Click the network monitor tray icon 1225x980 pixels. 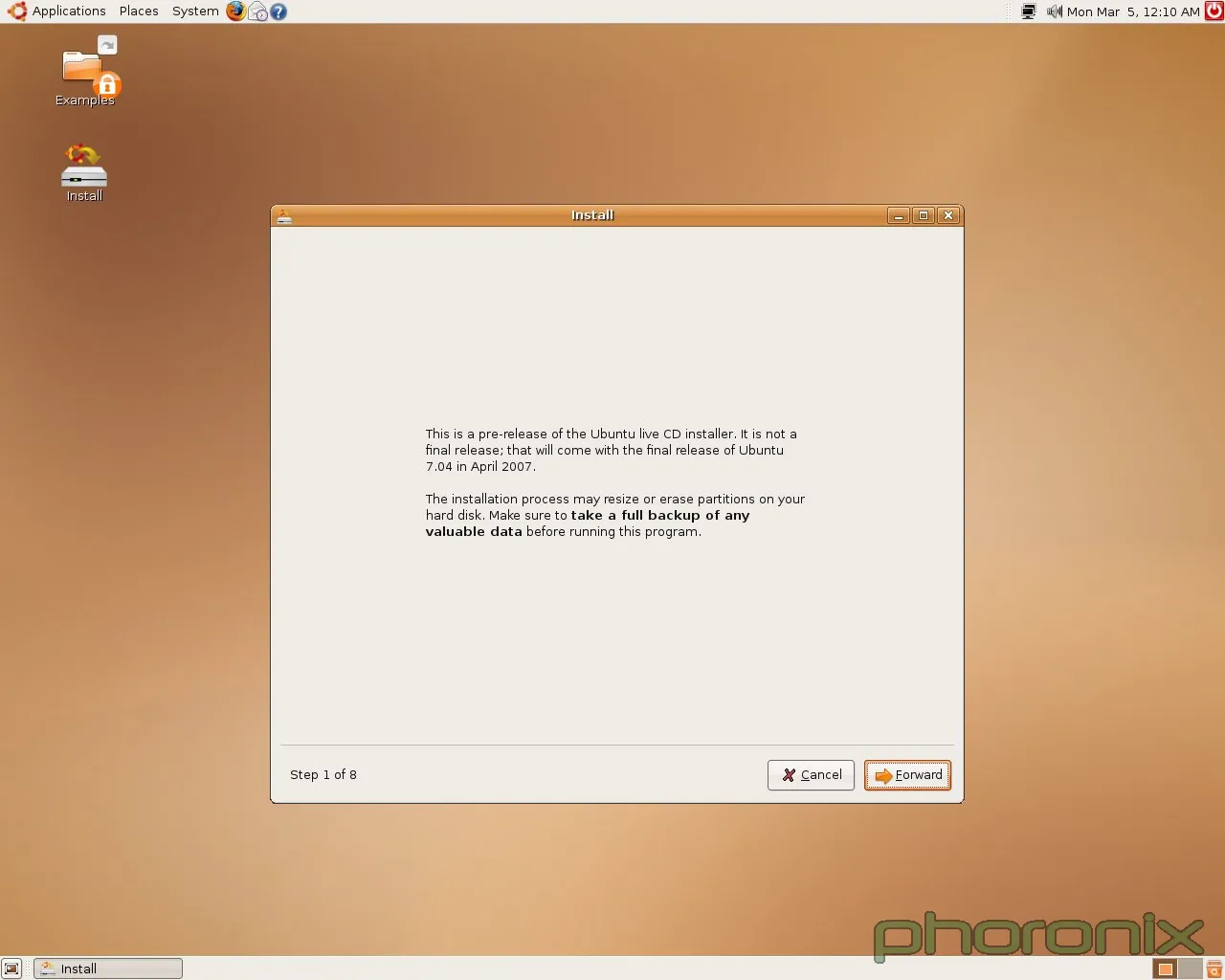[1029, 11]
